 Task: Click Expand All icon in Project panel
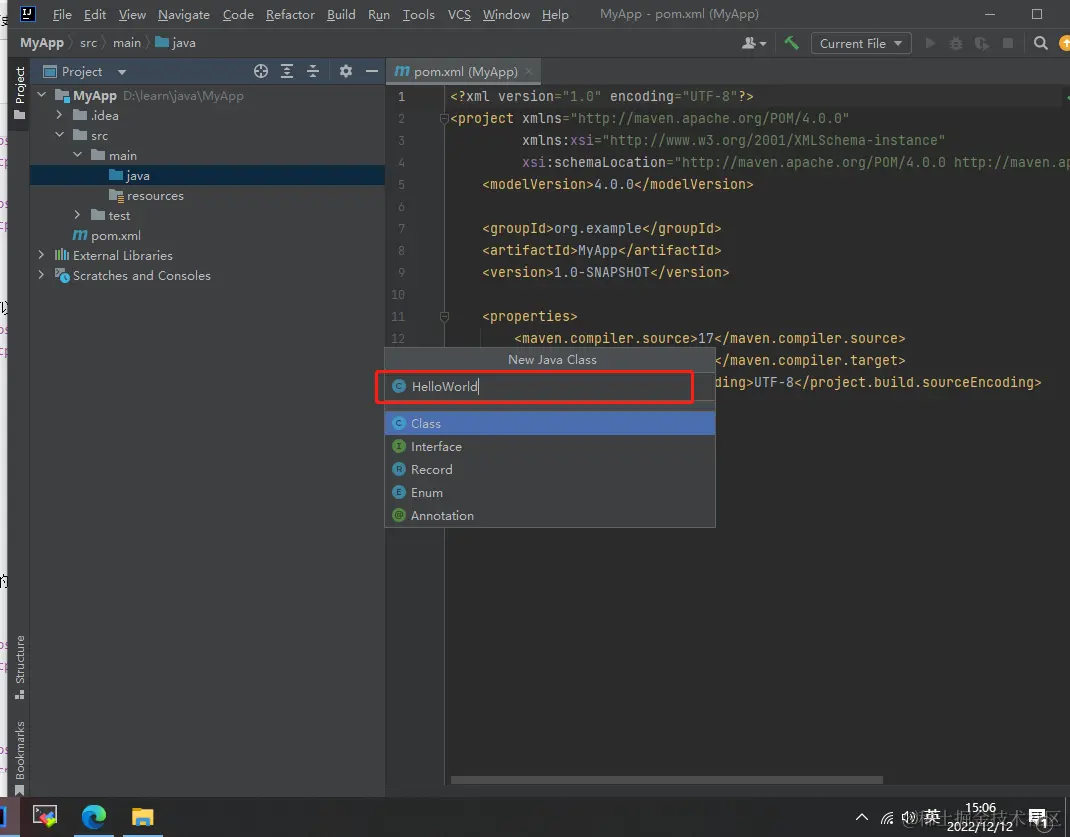pos(287,71)
